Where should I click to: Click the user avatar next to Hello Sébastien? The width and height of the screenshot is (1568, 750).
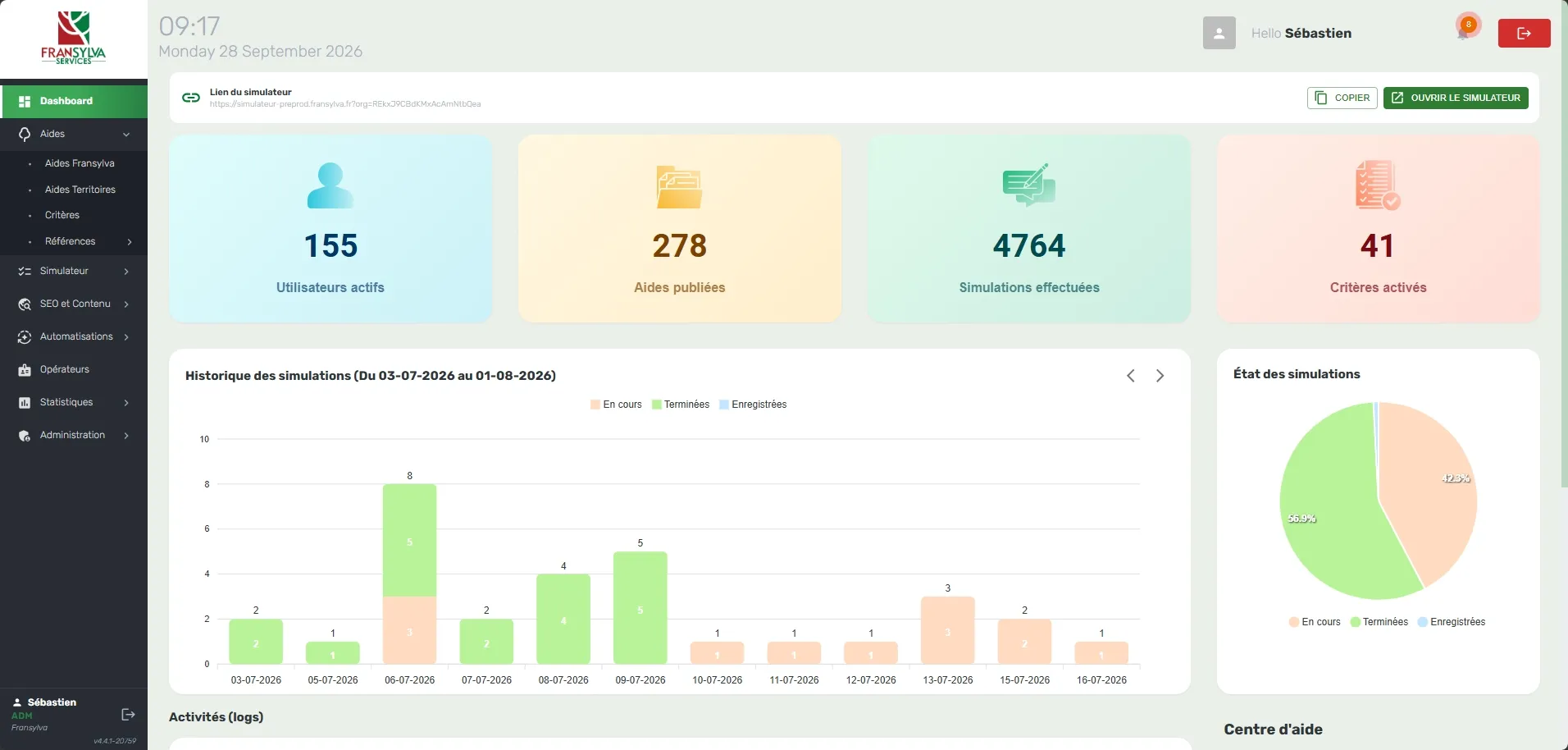(1219, 33)
